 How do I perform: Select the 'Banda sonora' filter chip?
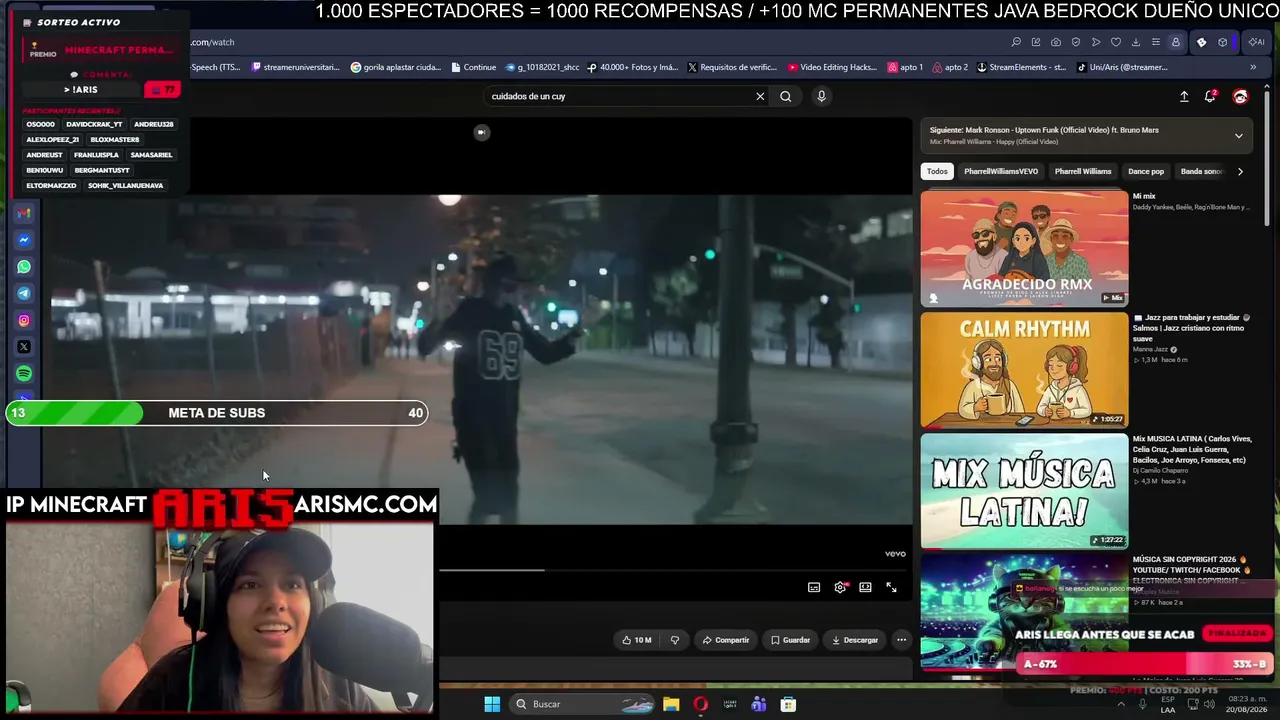pos(1201,171)
